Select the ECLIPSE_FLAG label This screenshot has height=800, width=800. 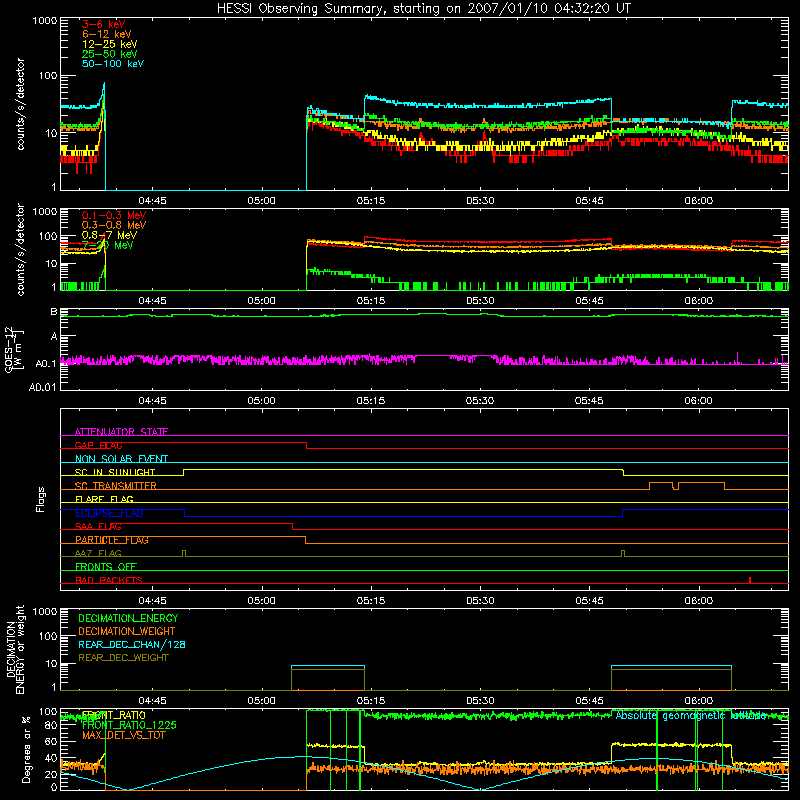tap(109, 513)
